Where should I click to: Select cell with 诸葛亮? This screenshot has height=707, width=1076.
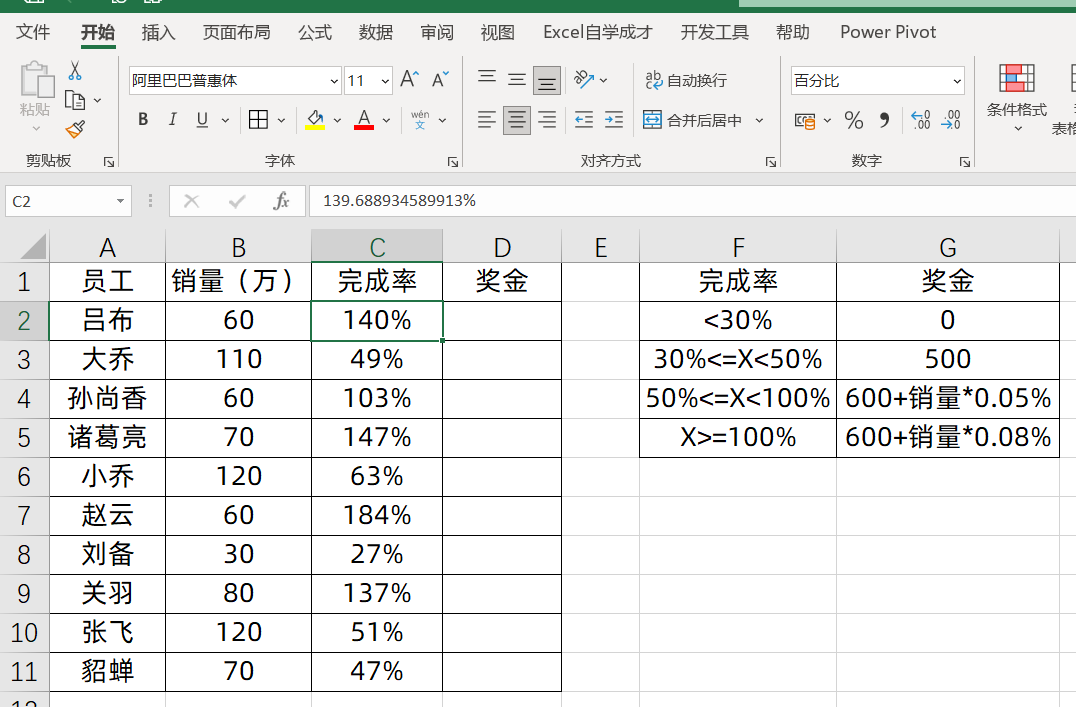tap(107, 437)
